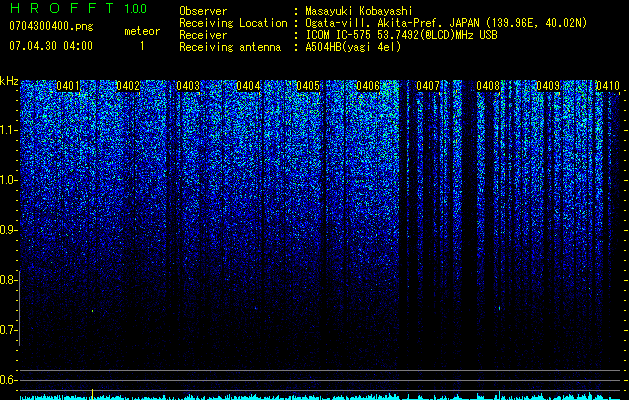Image resolution: width=629 pixels, height=400 pixels.
Task: Click the 0.8 frequency axis label
Action: click(8, 280)
